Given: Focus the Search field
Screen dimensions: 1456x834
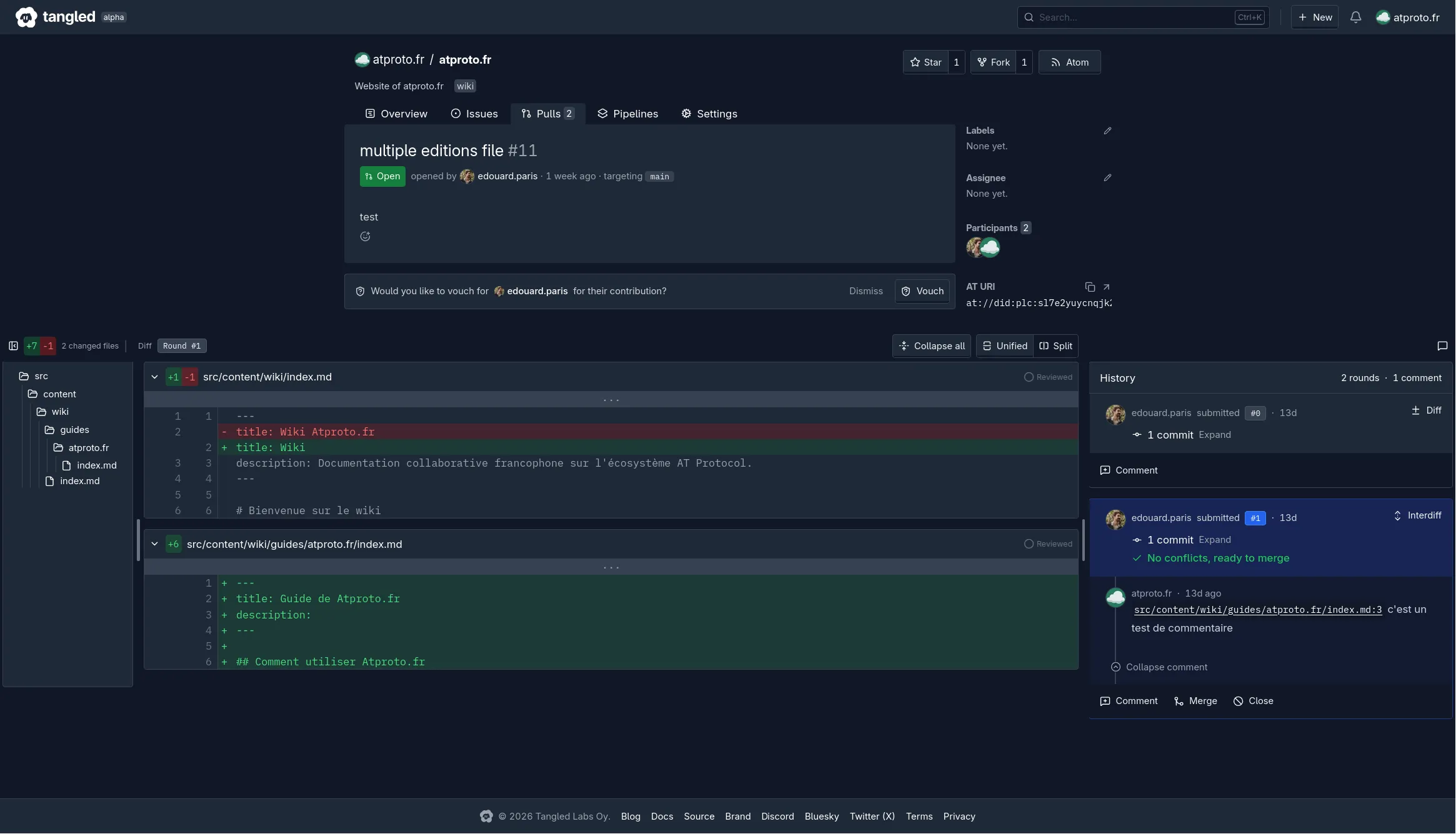Looking at the screenshot, I should point(1143,17).
